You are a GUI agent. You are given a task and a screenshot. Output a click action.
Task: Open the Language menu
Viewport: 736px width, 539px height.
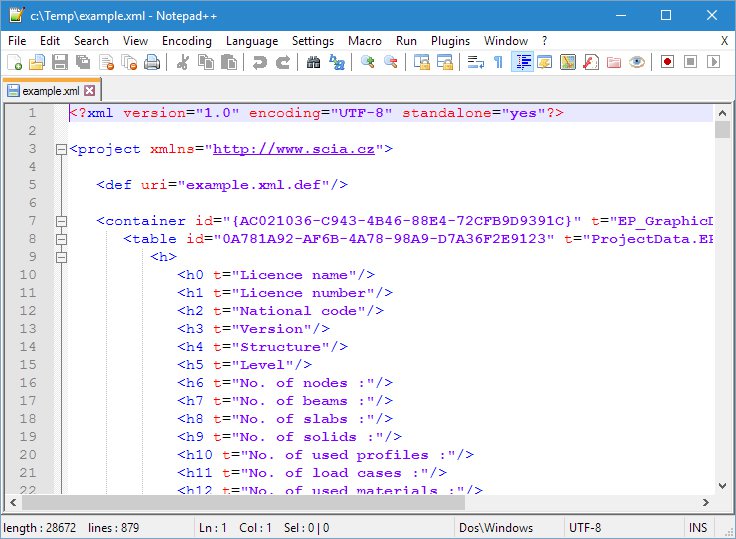point(252,41)
